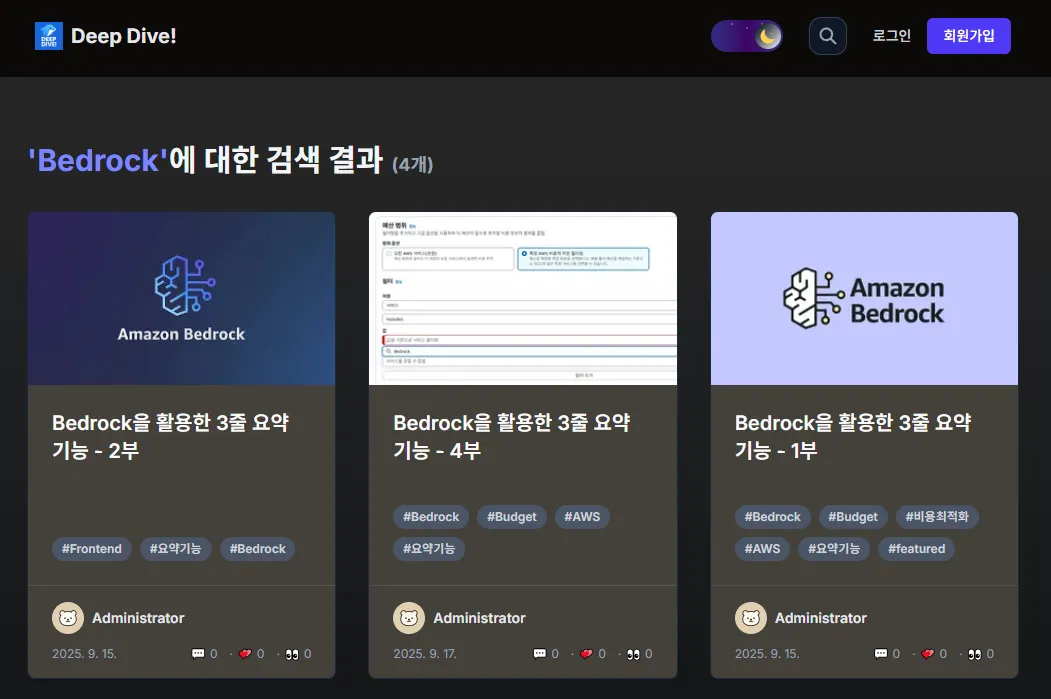Click Administrator avatar on the 1부 card
This screenshot has height=699, width=1051.
coord(751,618)
